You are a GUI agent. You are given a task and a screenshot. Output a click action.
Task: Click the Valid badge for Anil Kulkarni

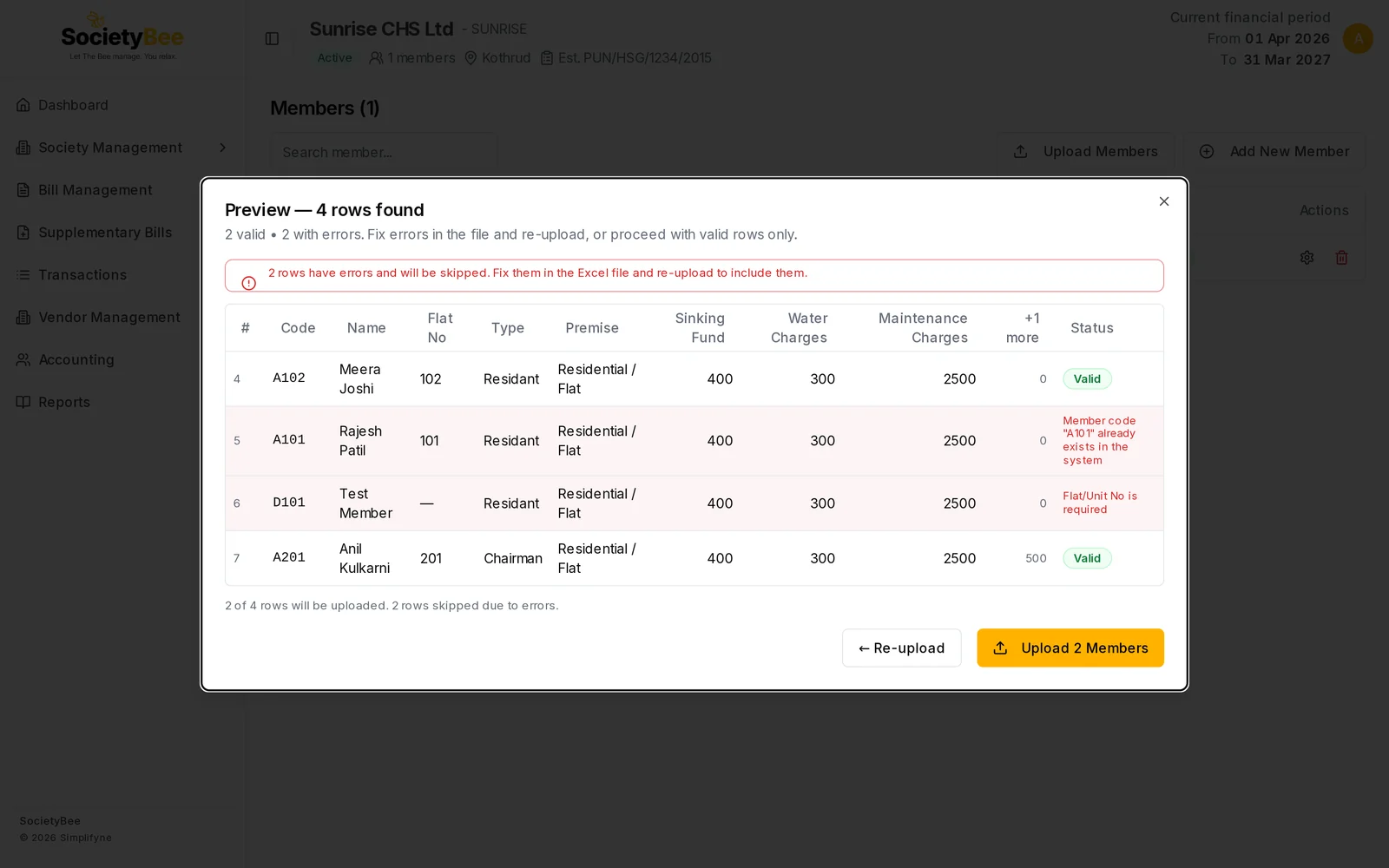(1087, 559)
